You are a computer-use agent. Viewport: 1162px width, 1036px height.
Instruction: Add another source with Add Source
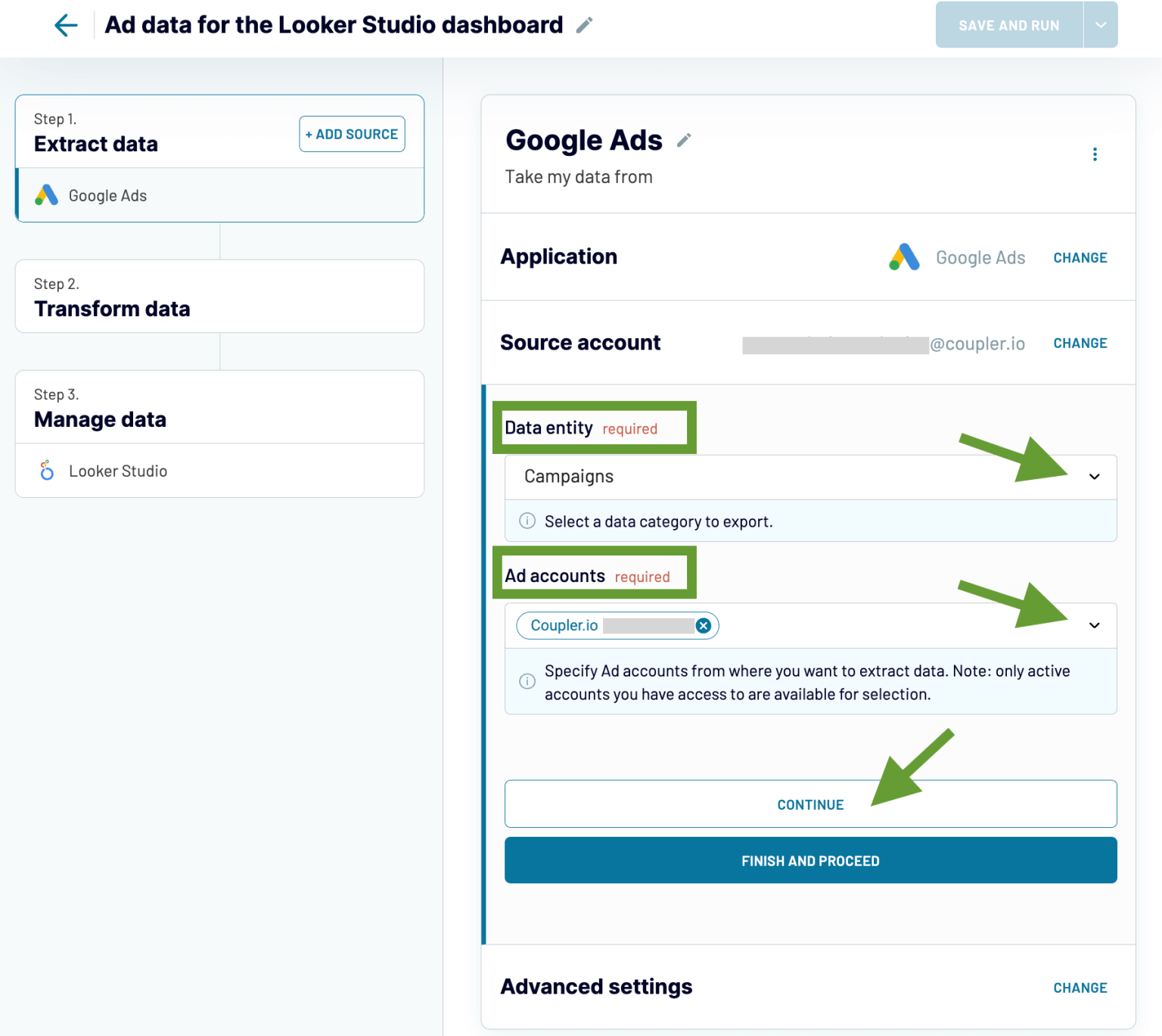point(352,134)
